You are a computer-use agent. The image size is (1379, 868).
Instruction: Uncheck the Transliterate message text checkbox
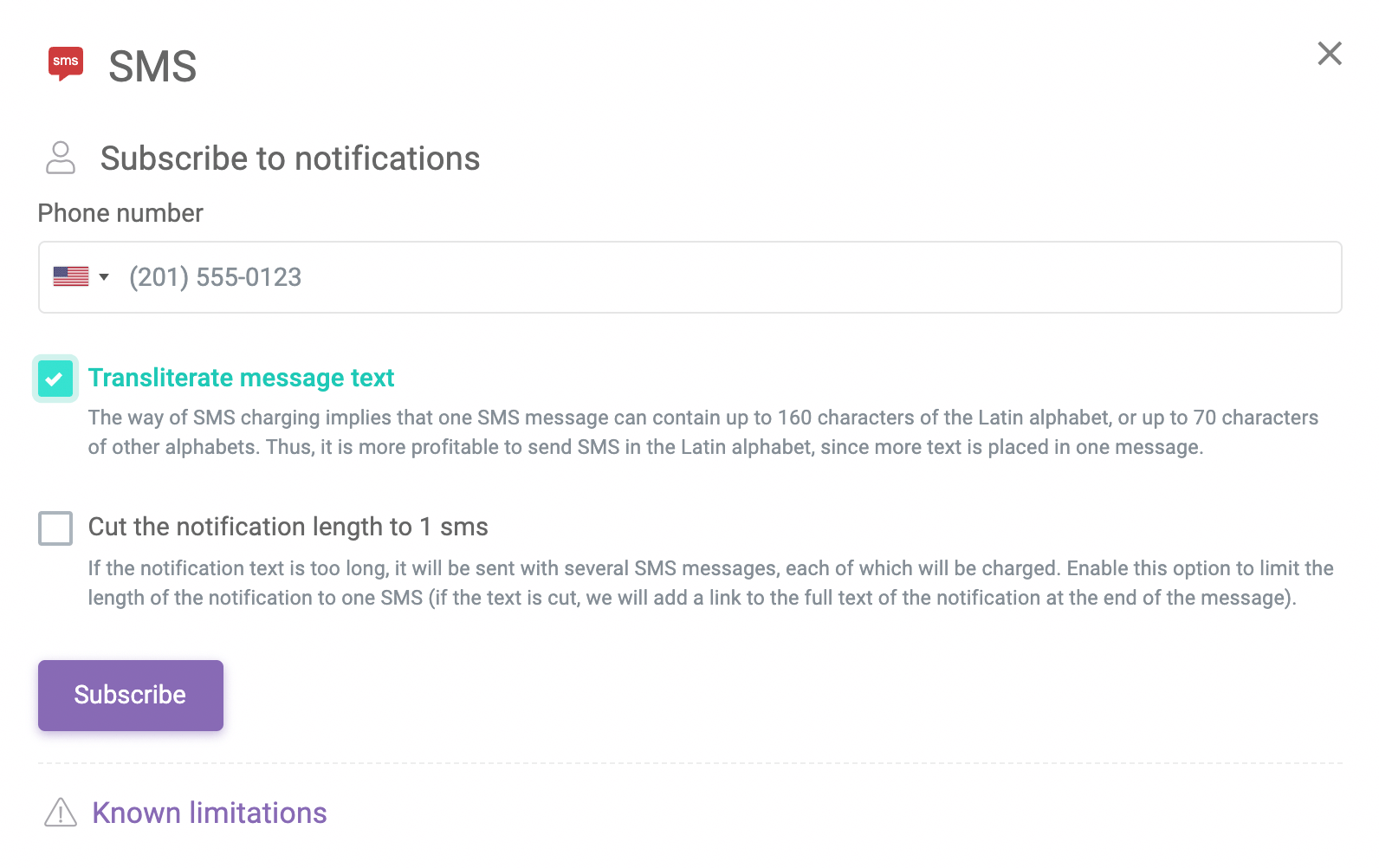[x=55, y=379]
